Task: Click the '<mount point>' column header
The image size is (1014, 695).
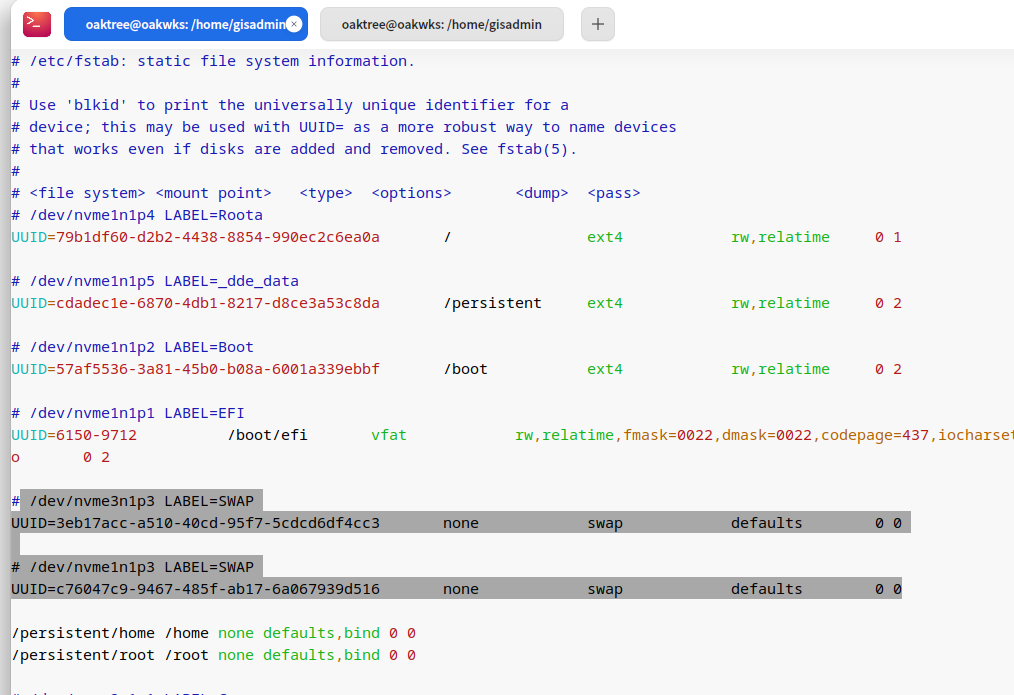Action: point(213,193)
